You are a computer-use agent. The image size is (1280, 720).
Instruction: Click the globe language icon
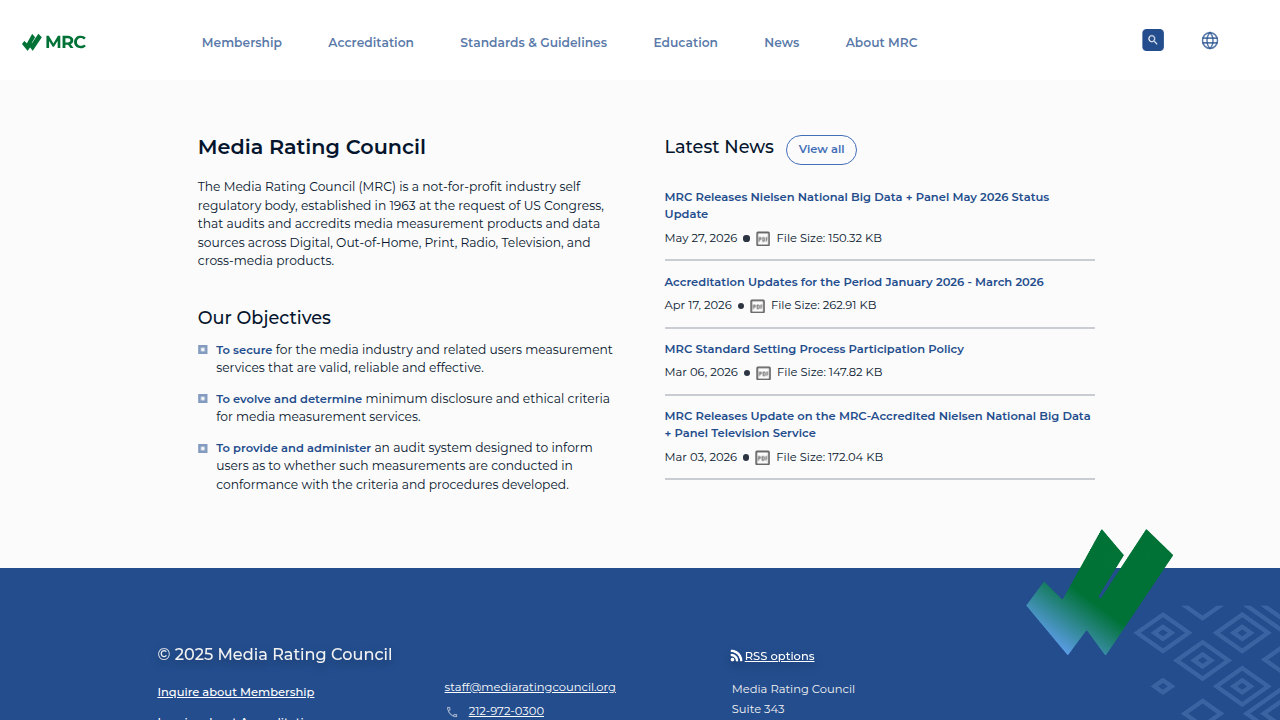coord(1210,41)
